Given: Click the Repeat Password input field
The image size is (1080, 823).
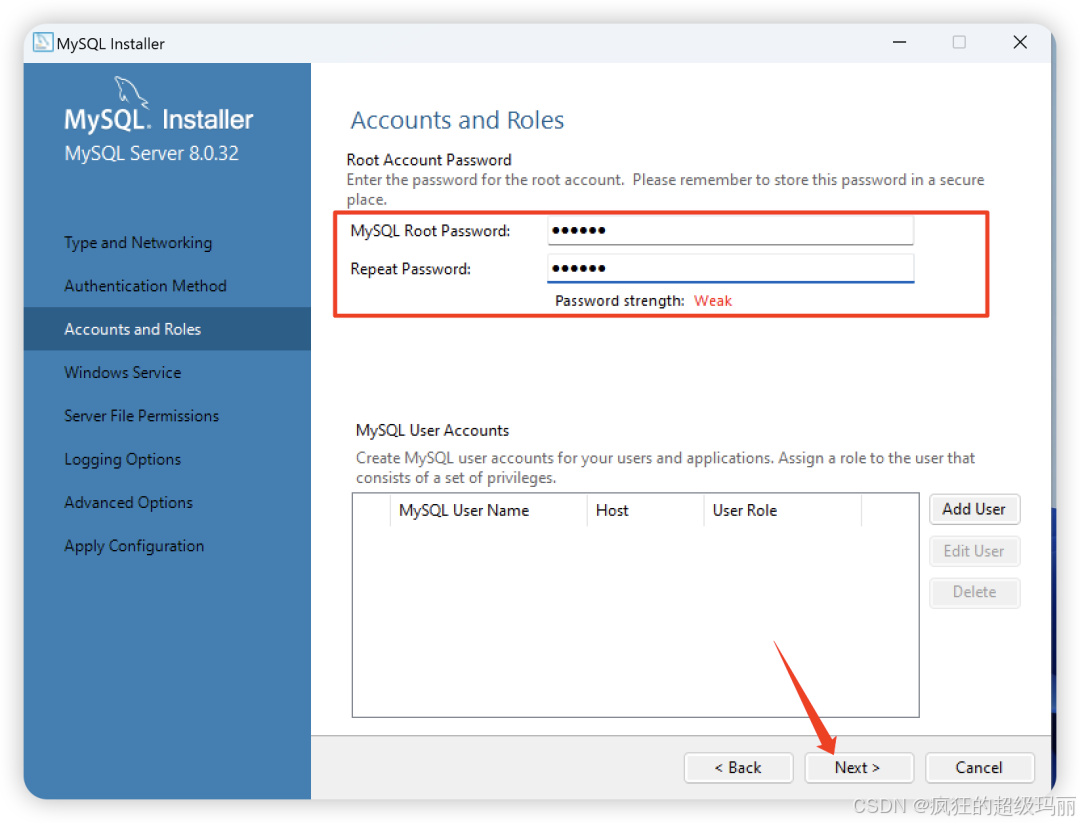Looking at the screenshot, I should [730, 267].
